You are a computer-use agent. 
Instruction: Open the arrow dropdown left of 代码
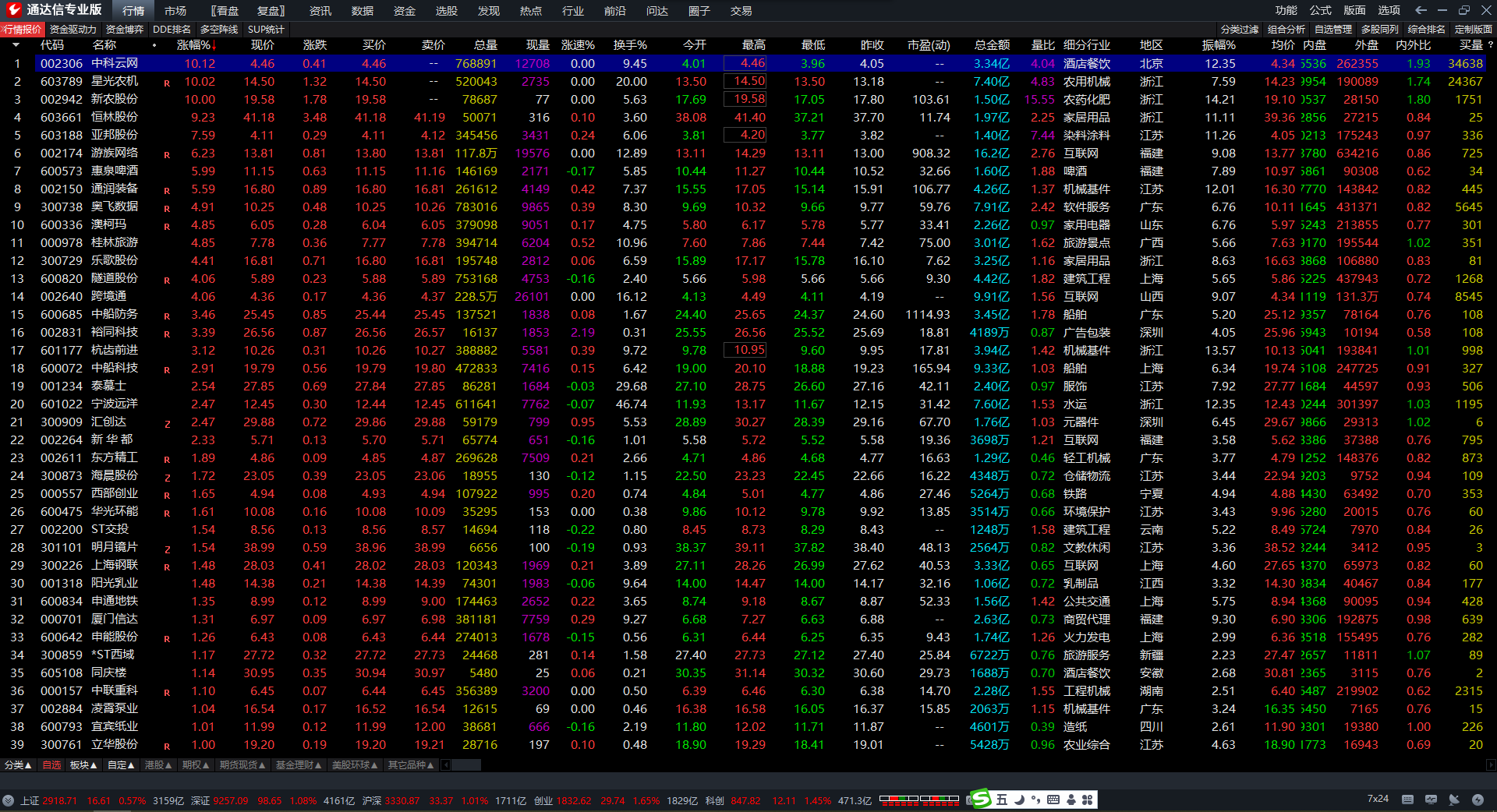pyautogui.click(x=16, y=45)
